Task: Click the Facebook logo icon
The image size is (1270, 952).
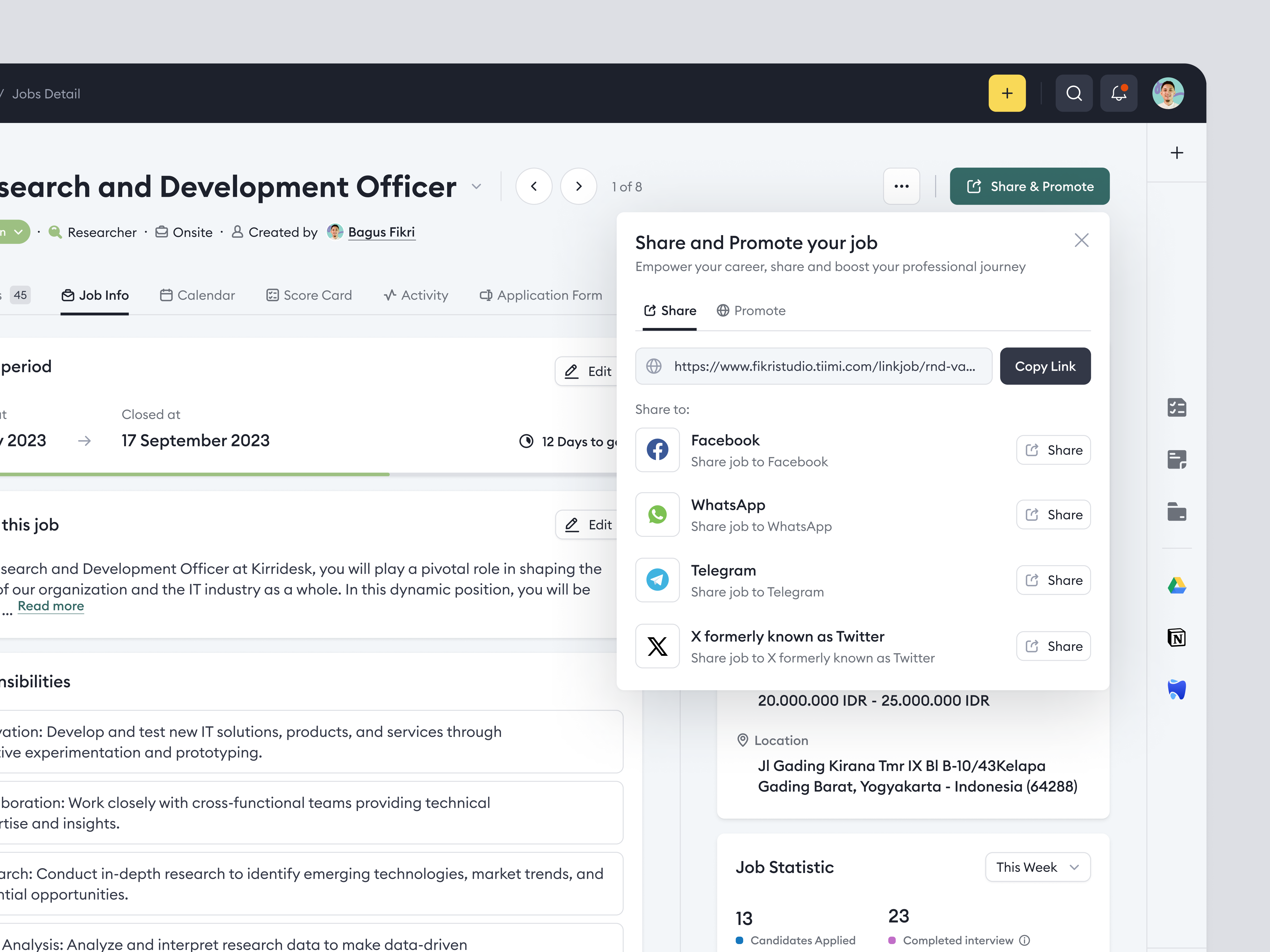Action: (657, 449)
